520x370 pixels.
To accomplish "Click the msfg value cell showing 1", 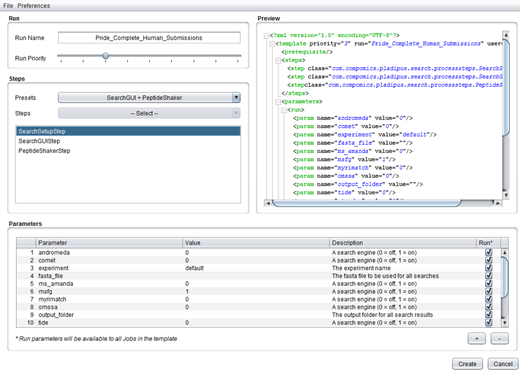I will [256, 291].
